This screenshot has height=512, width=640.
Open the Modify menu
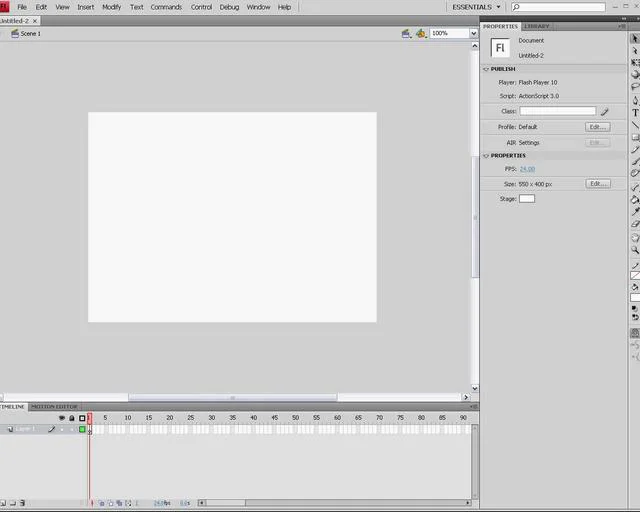click(111, 7)
